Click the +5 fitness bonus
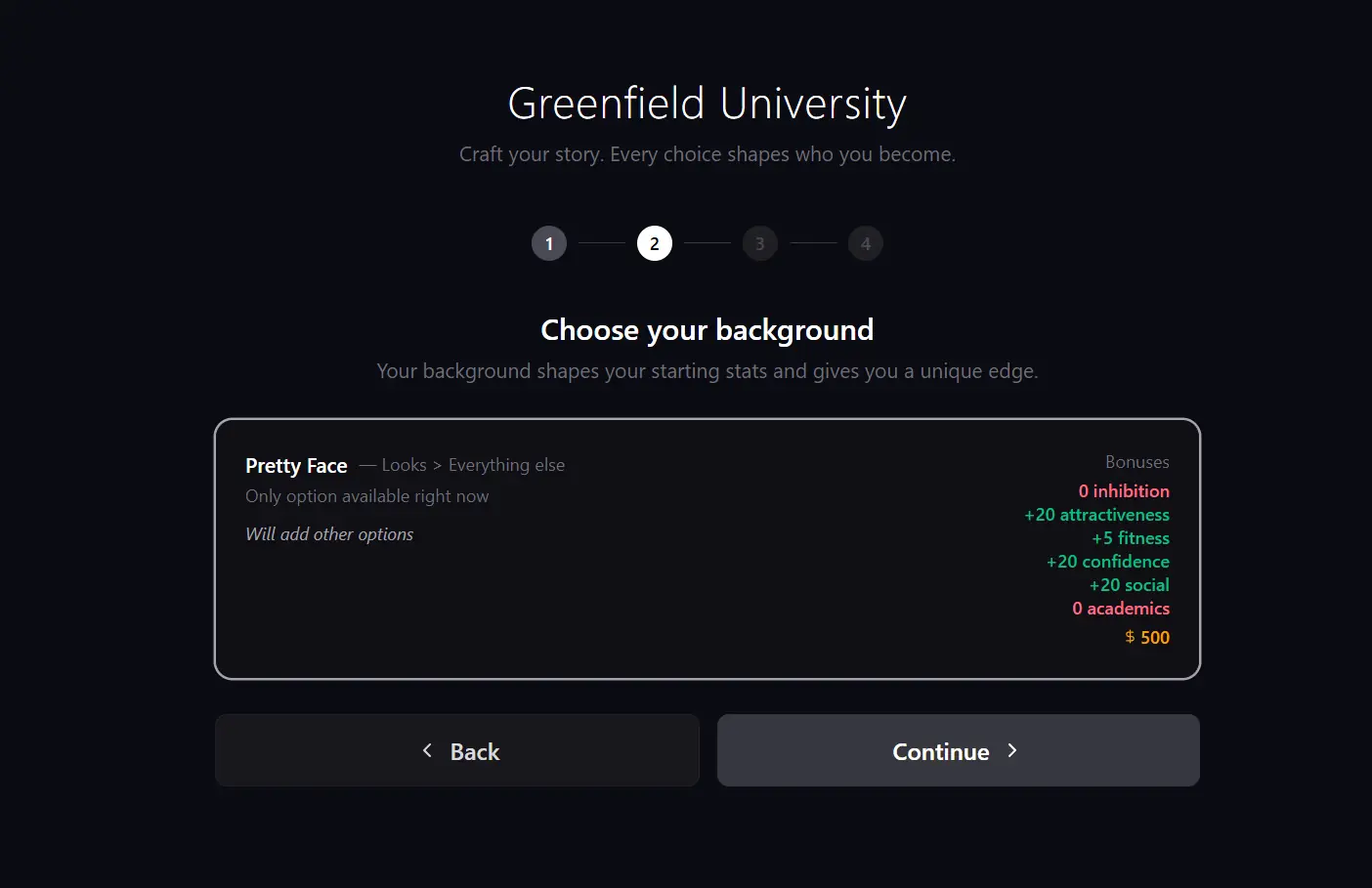The image size is (1372, 888). click(1131, 538)
